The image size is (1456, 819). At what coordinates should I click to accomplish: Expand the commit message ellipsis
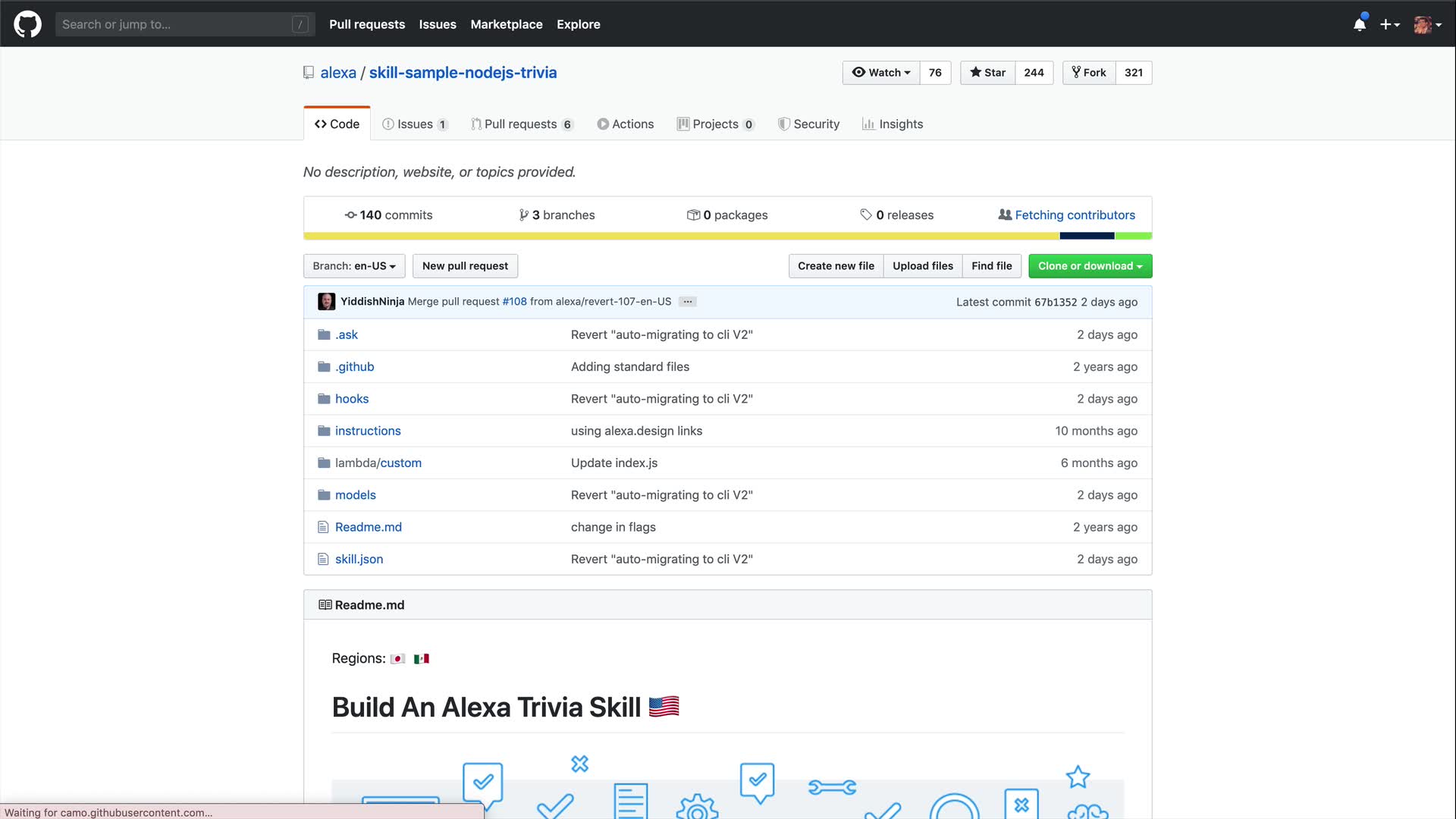(687, 302)
